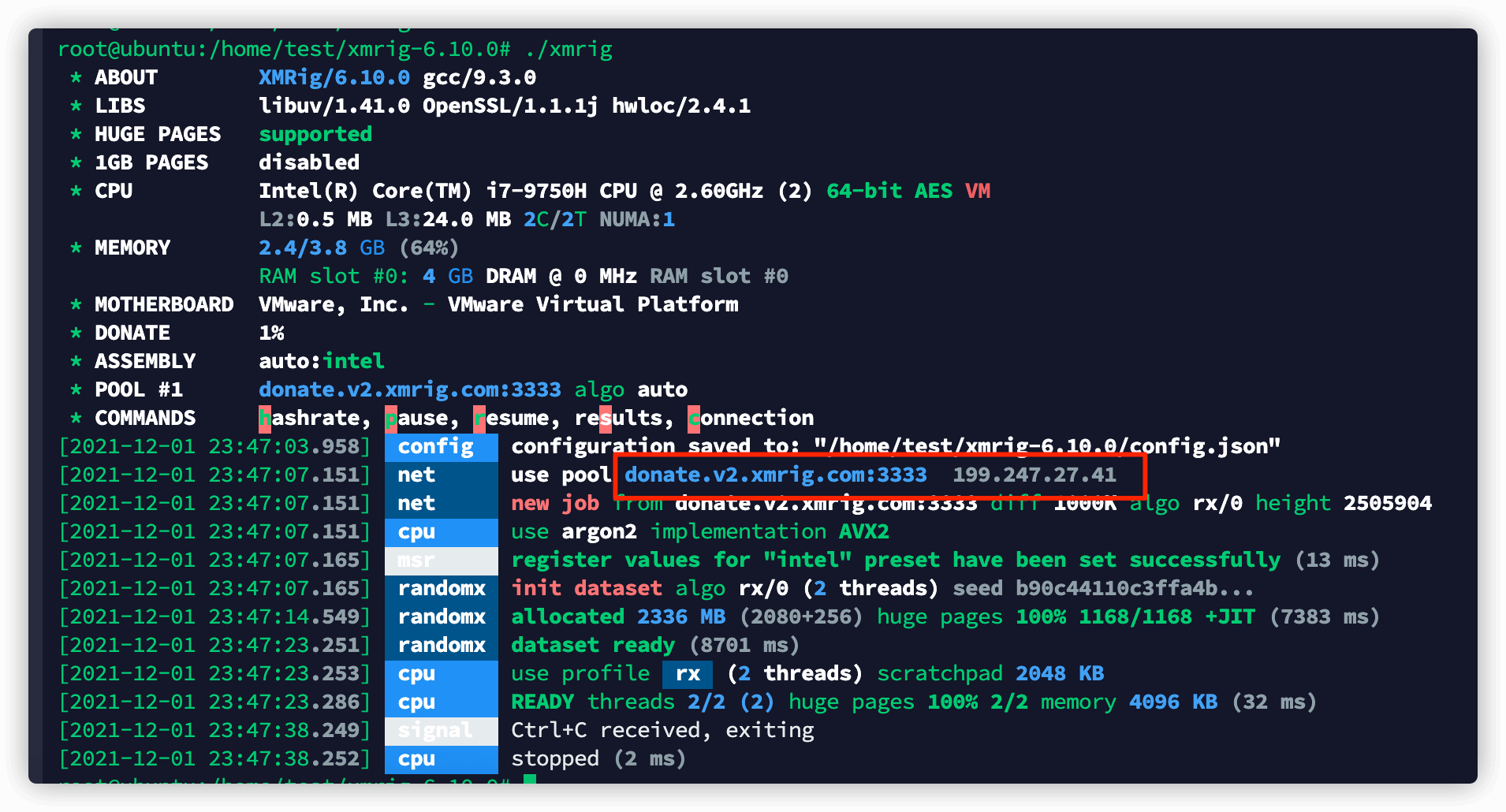Image resolution: width=1506 pixels, height=812 pixels.
Task: Click 'allocated 2336 MB' text
Action: pos(618,616)
